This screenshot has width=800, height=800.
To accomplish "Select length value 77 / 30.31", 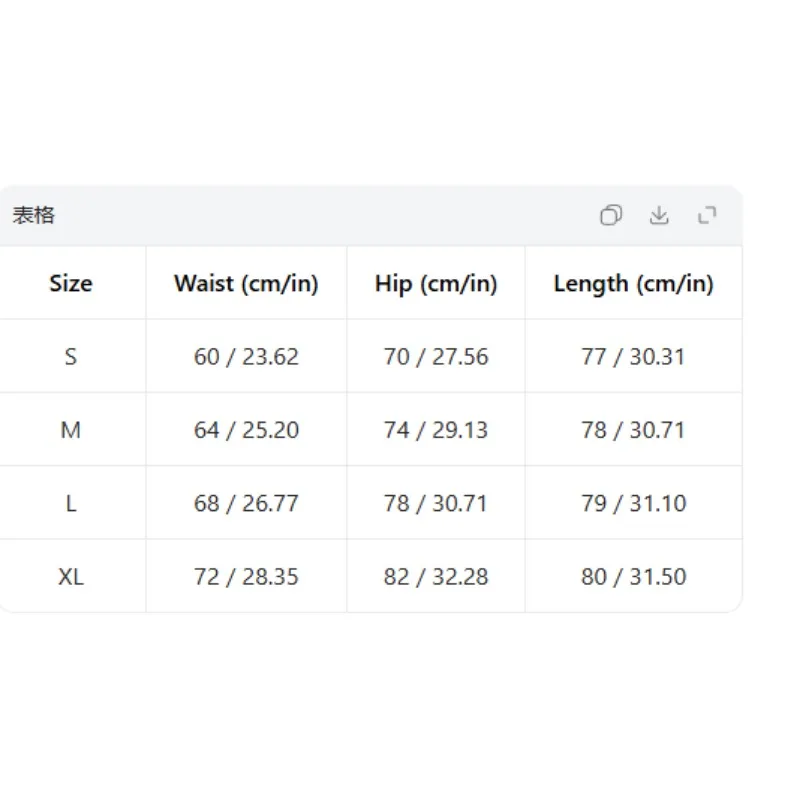I will coord(634,356).
